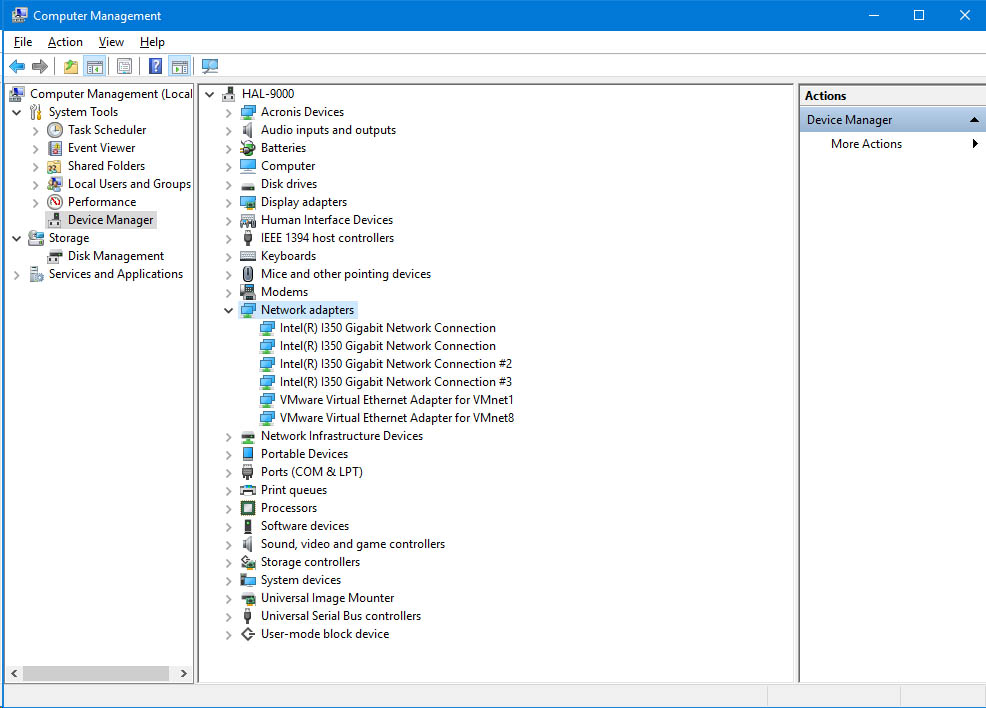Click the Keyboards device category icon
Screen dimensions: 986x708
pos(248,256)
